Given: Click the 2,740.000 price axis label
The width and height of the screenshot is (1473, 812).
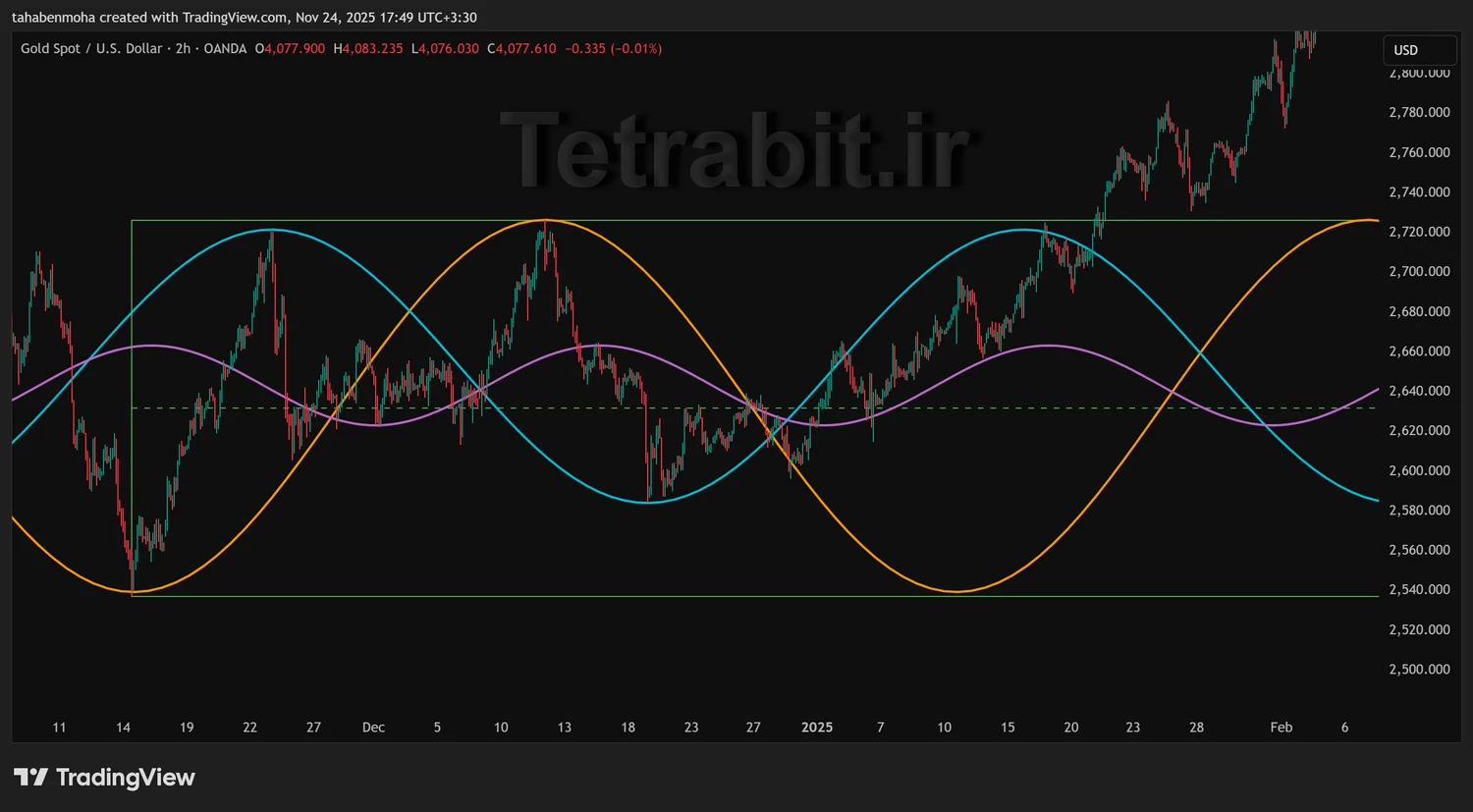Looking at the screenshot, I should pyautogui.click(x=1419, y=191).
